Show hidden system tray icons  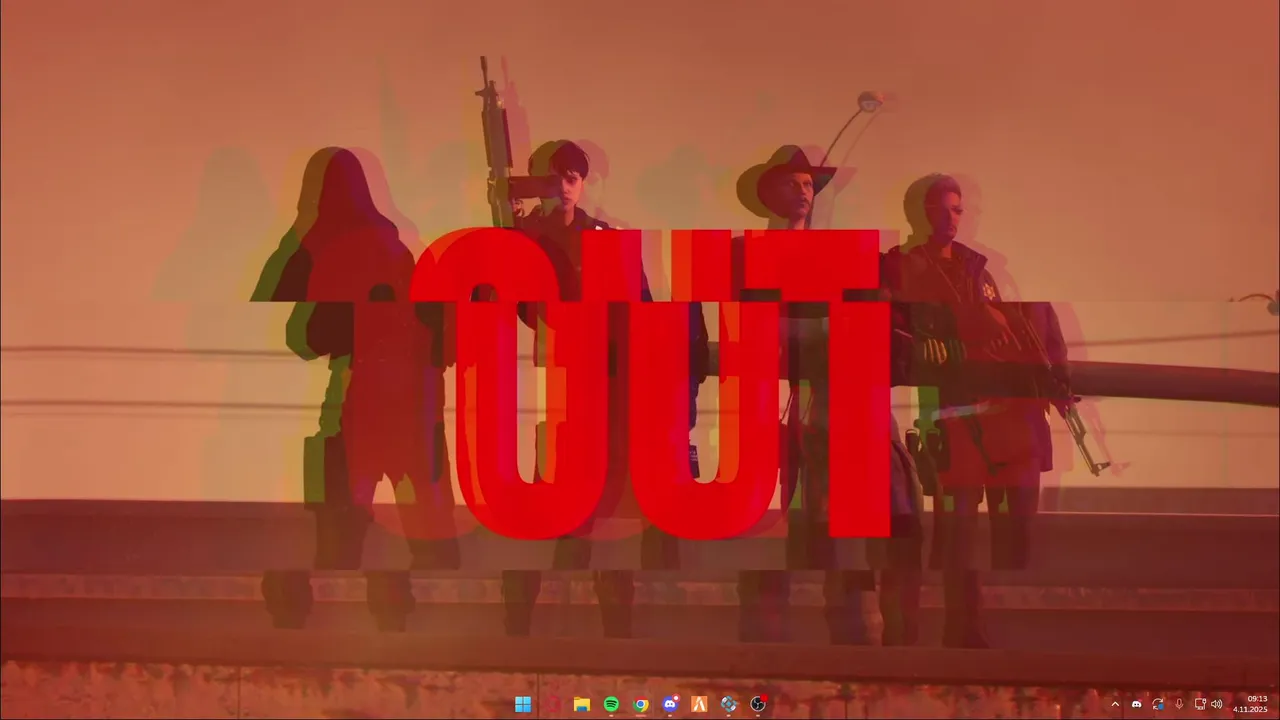(1115, 704)
